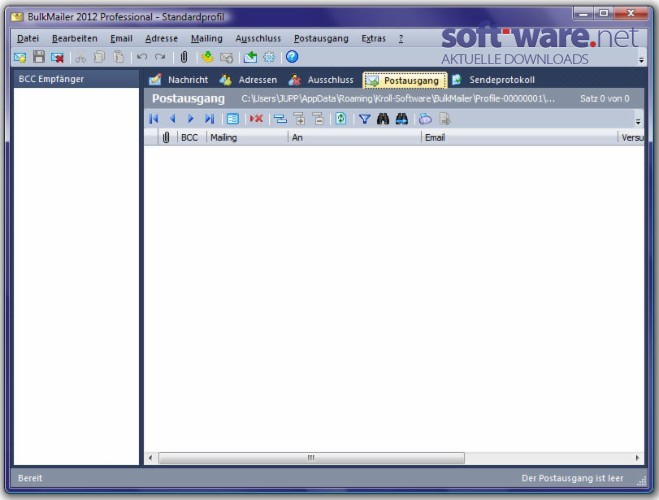Click the delete record red X icon
Screen dimensions: 659x500
[256, 119]
